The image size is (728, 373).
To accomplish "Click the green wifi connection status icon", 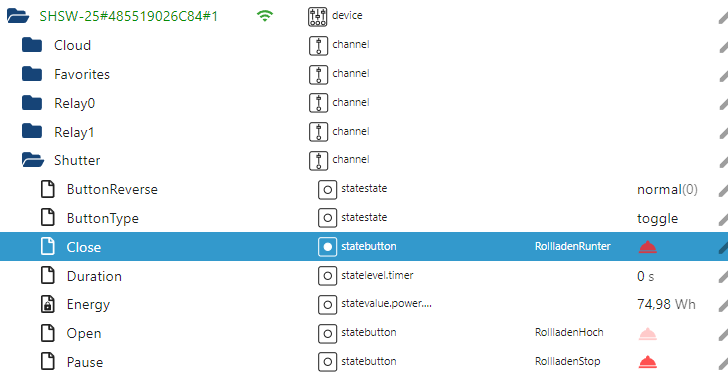I will 265,16.
